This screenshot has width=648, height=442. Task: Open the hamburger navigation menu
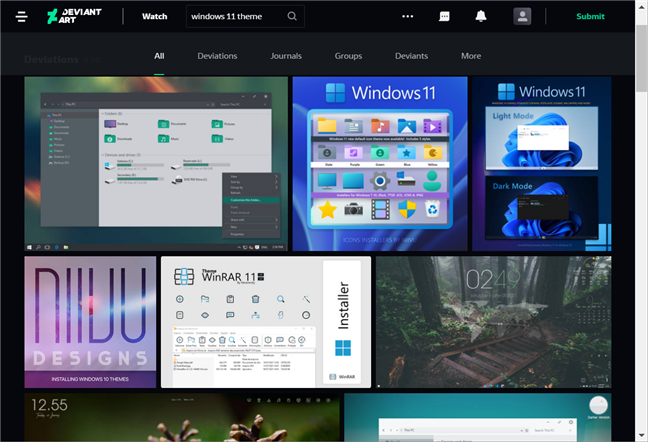(x=21, y=17)
